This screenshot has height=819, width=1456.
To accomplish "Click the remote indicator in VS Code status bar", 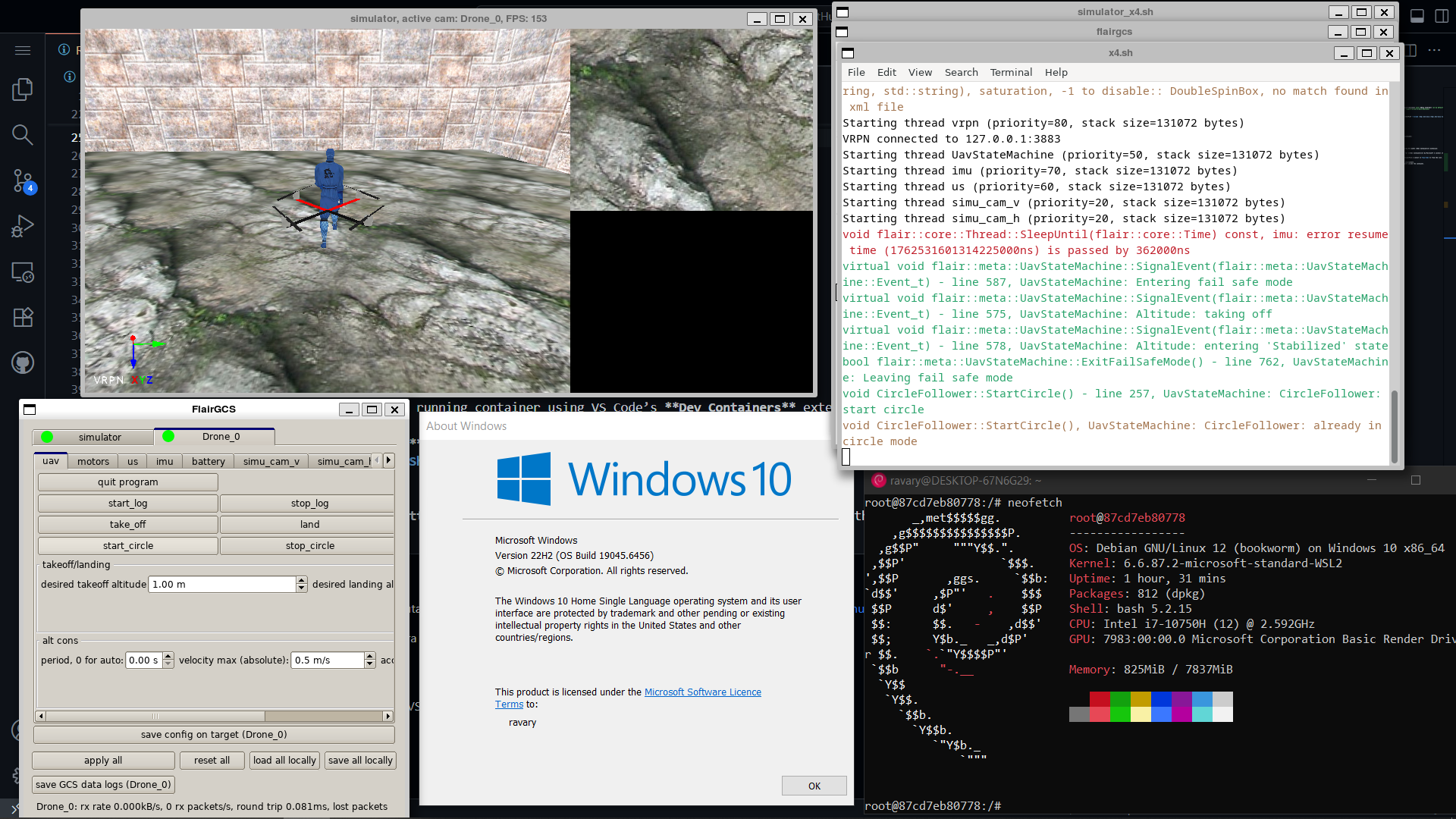I will 14,808.
